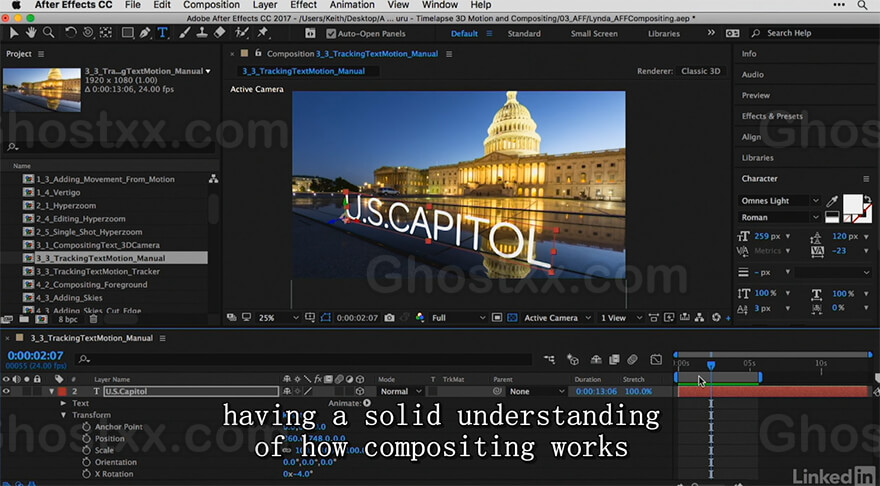Open the font style Roman dropdown
Image resolution: width=880 pixels, height=486 pixels.
[780, 217]
